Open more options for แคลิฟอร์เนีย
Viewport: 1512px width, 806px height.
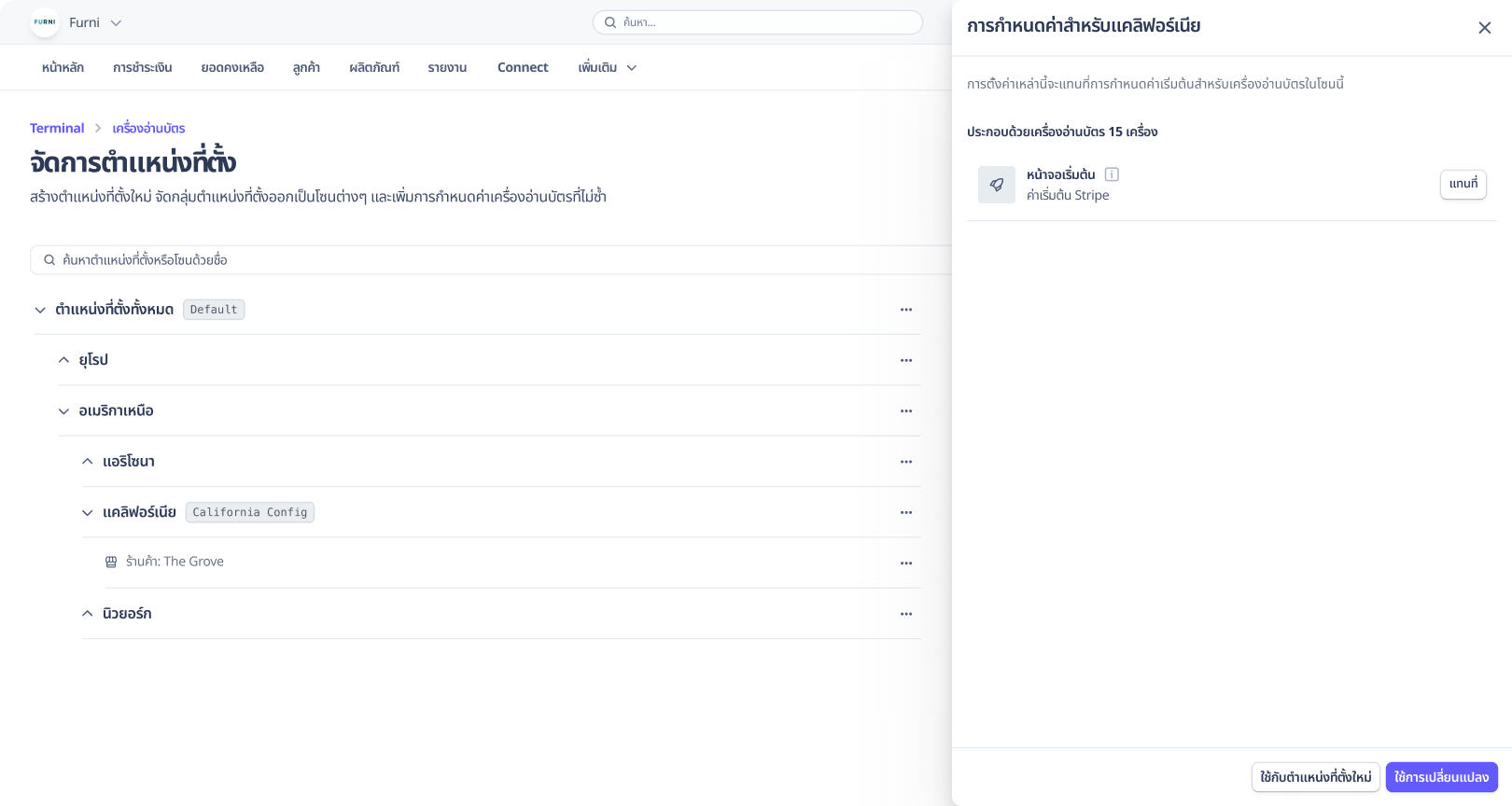point(906,512)
